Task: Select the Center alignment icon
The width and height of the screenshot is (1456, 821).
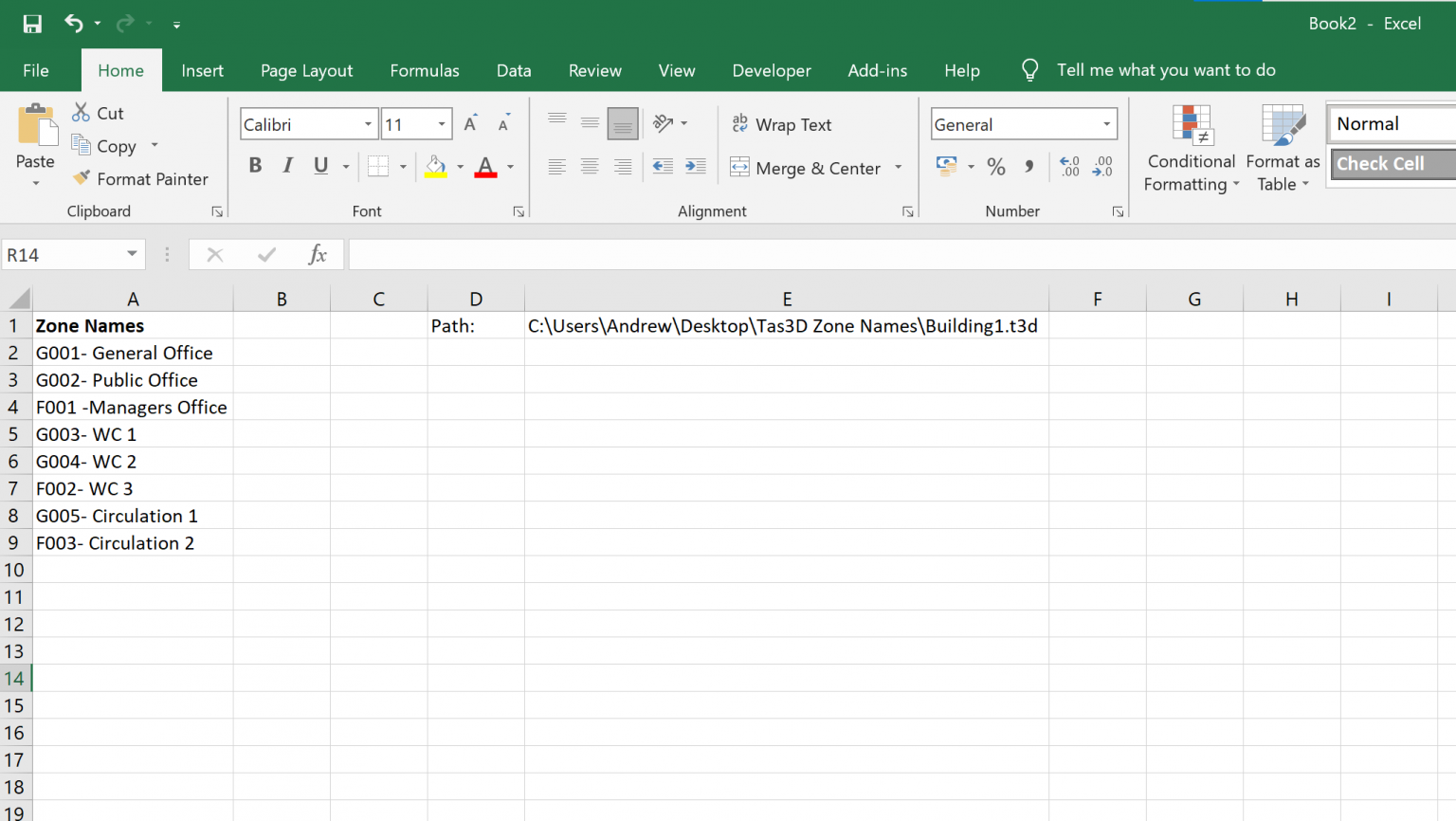Action: click(x=590, y=167)
